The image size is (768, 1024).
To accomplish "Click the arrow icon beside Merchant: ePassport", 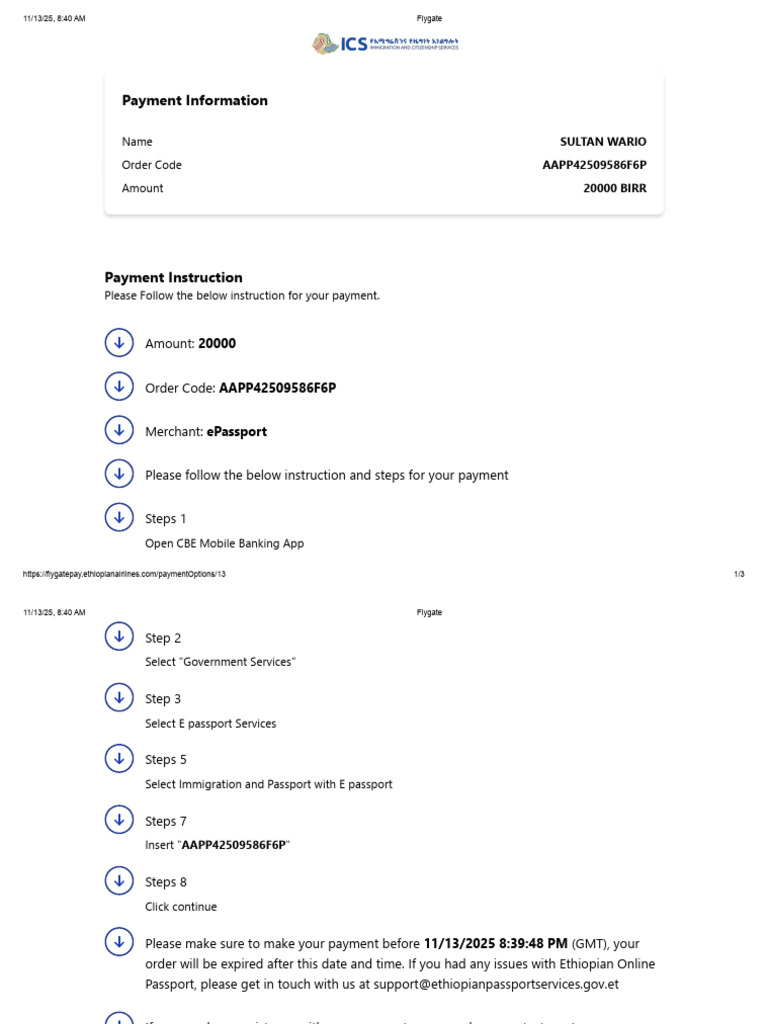I will coord(119,430).
